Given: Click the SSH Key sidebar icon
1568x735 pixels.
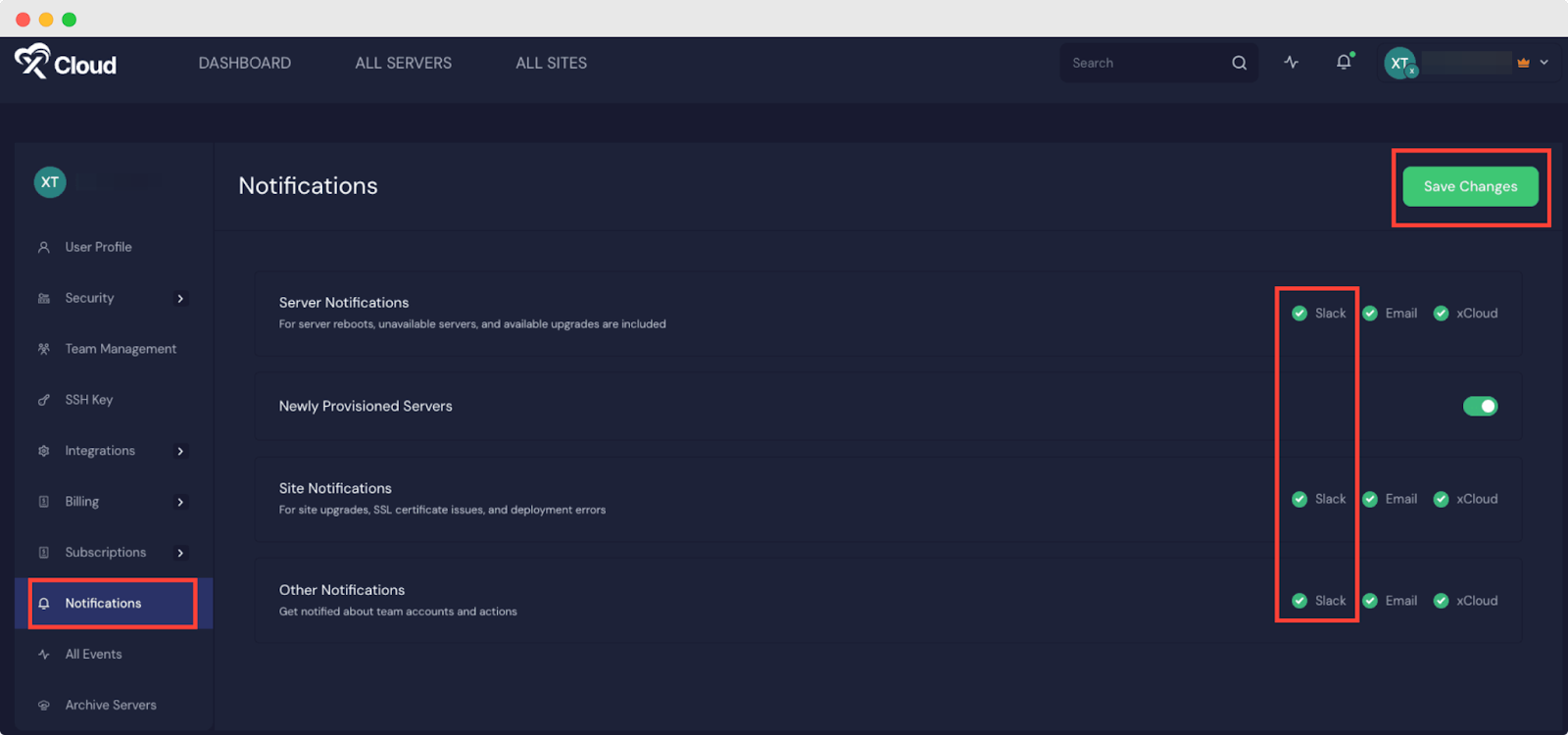Looking at the screenshot, I should tap(43, 400).
